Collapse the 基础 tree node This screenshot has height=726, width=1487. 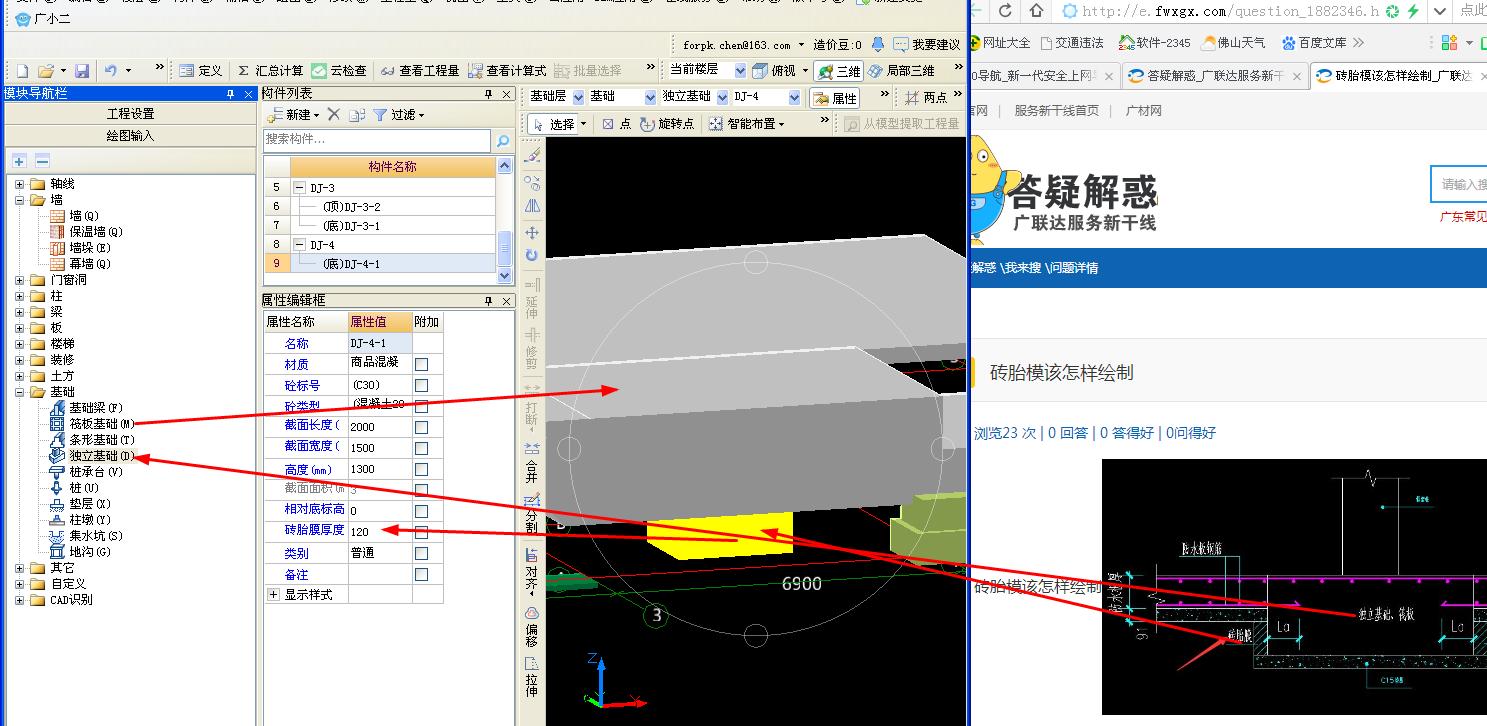[19, 392]
